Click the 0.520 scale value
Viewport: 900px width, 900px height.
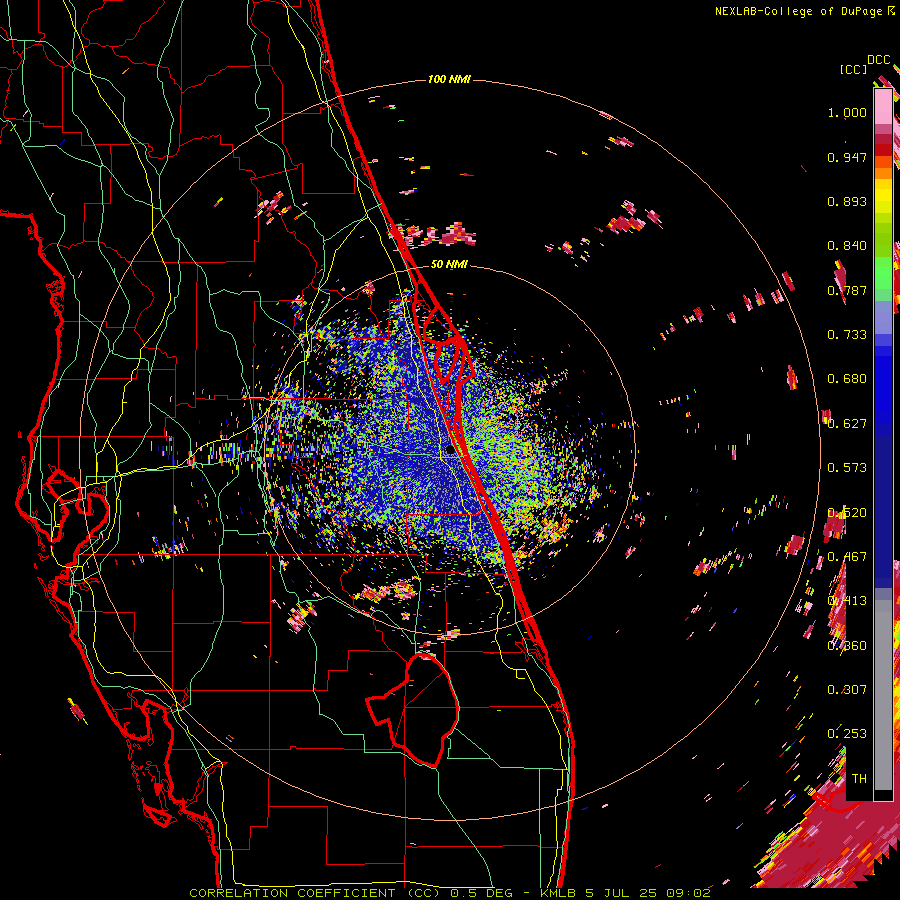coord(847,513)
